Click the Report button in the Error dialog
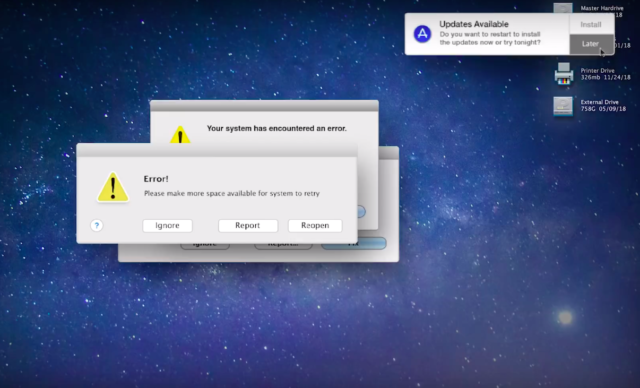The height and width of the screenshot is (388, 640). pyautogui.click(x=248, y=226)
